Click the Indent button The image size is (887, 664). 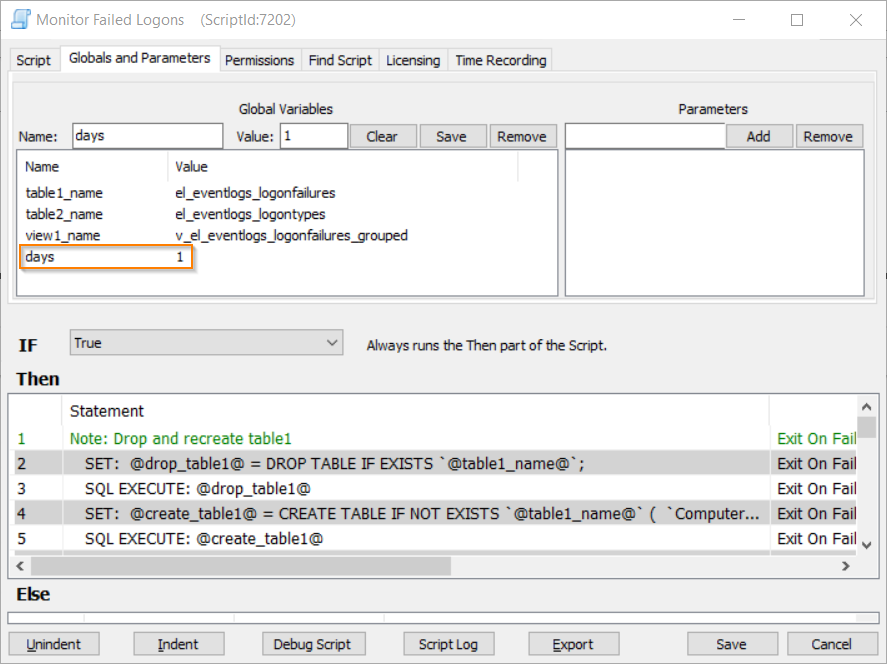tap(178, 644)
